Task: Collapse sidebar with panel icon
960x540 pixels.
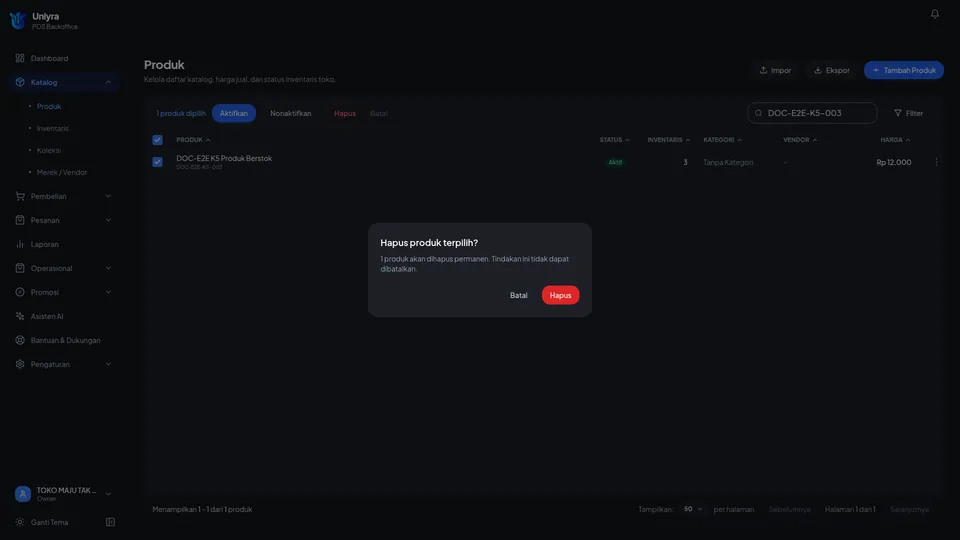Action: pos(110,522)
